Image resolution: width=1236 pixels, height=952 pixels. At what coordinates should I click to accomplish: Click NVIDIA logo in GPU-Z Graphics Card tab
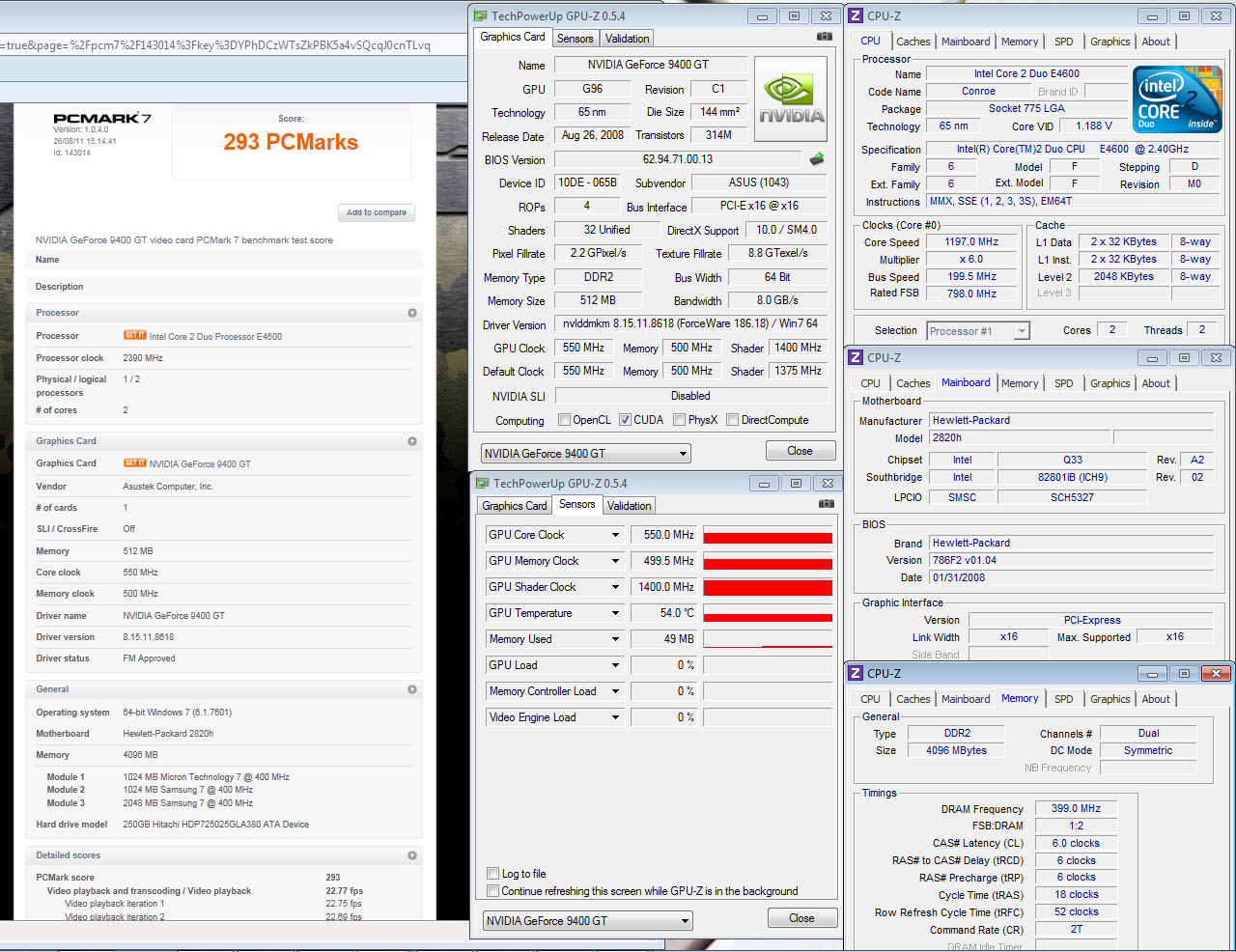click(x=791, y=99)
